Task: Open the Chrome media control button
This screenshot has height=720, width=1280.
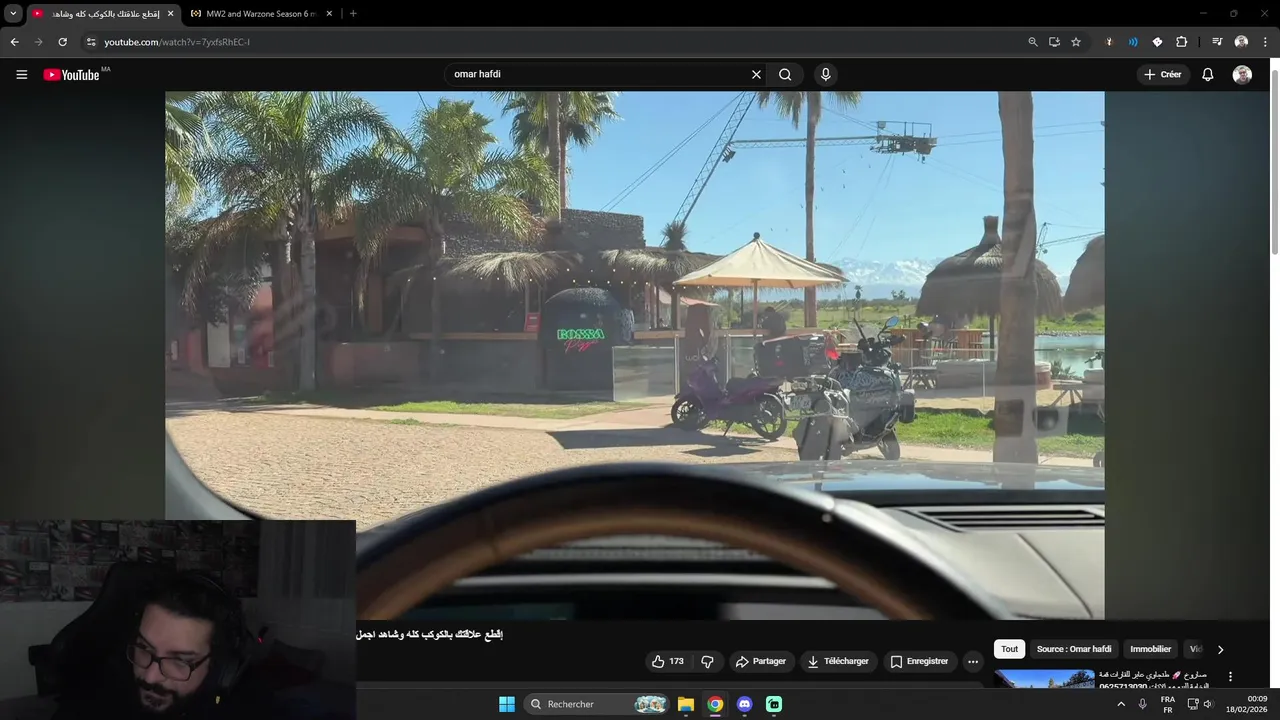Action: pos(1217,42)
